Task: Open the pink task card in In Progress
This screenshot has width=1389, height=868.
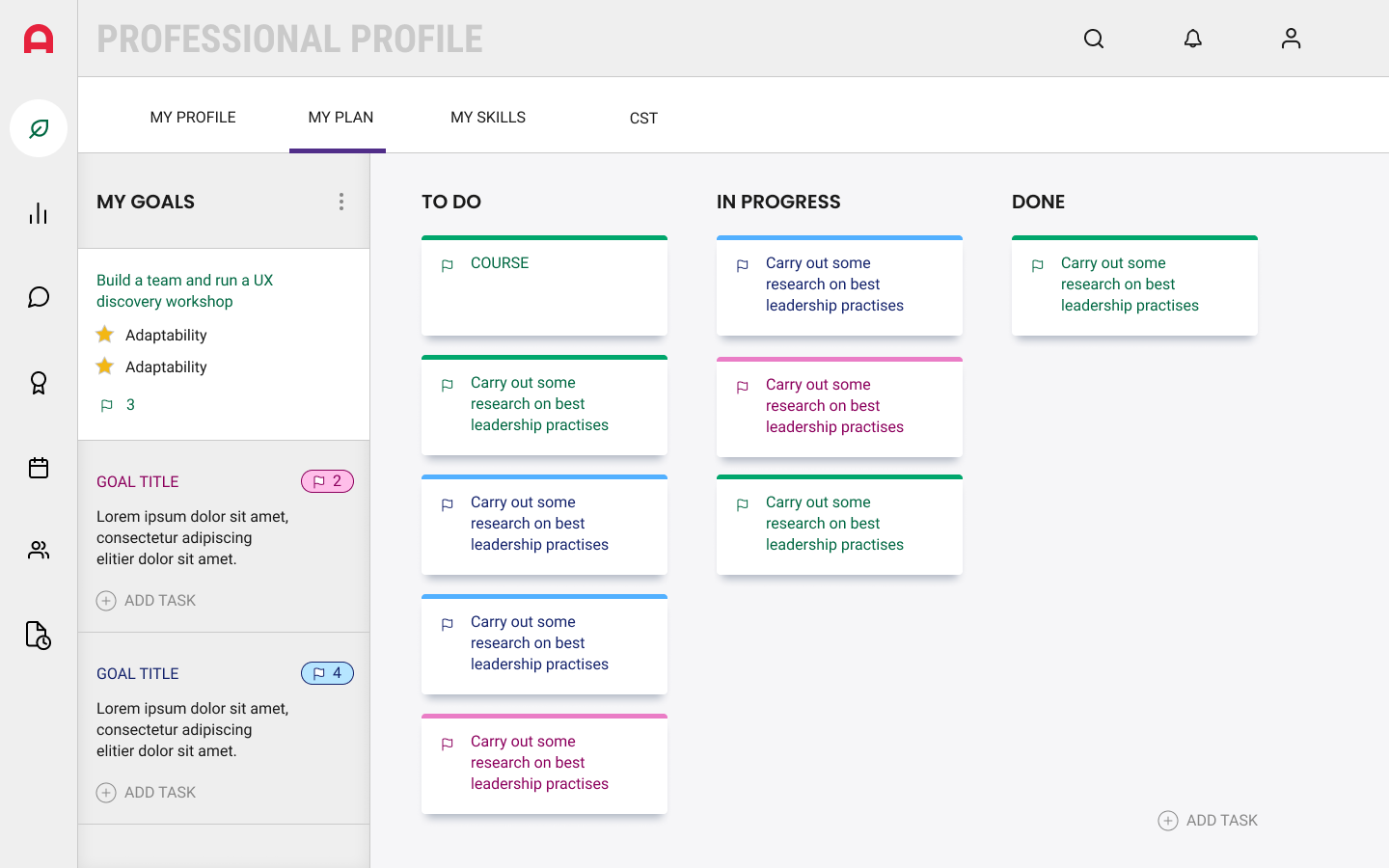Action: point(839,407)
